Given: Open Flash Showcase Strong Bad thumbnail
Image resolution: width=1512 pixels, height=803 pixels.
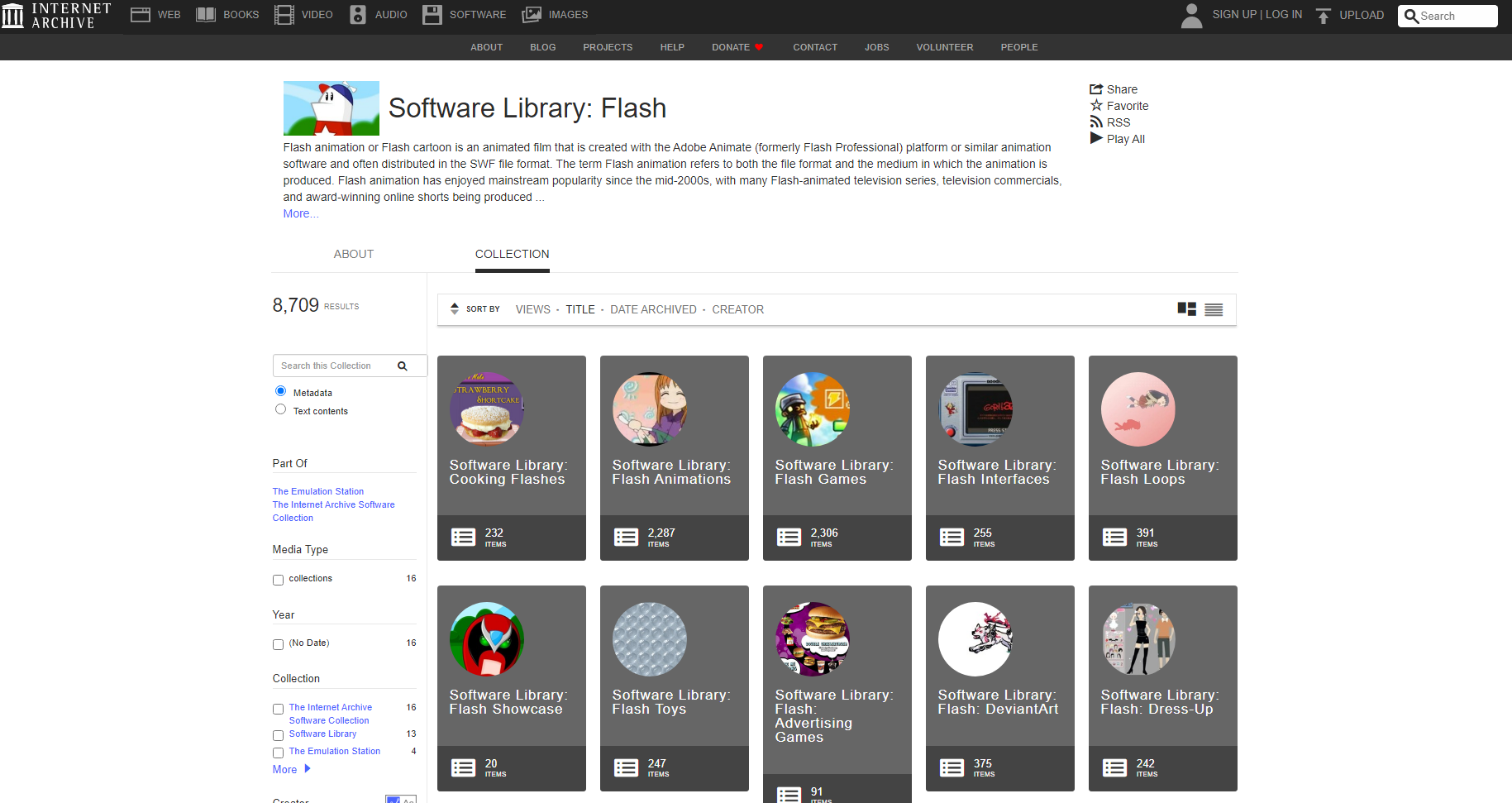Looking at the screenshot, I should [x=487, y=639].
